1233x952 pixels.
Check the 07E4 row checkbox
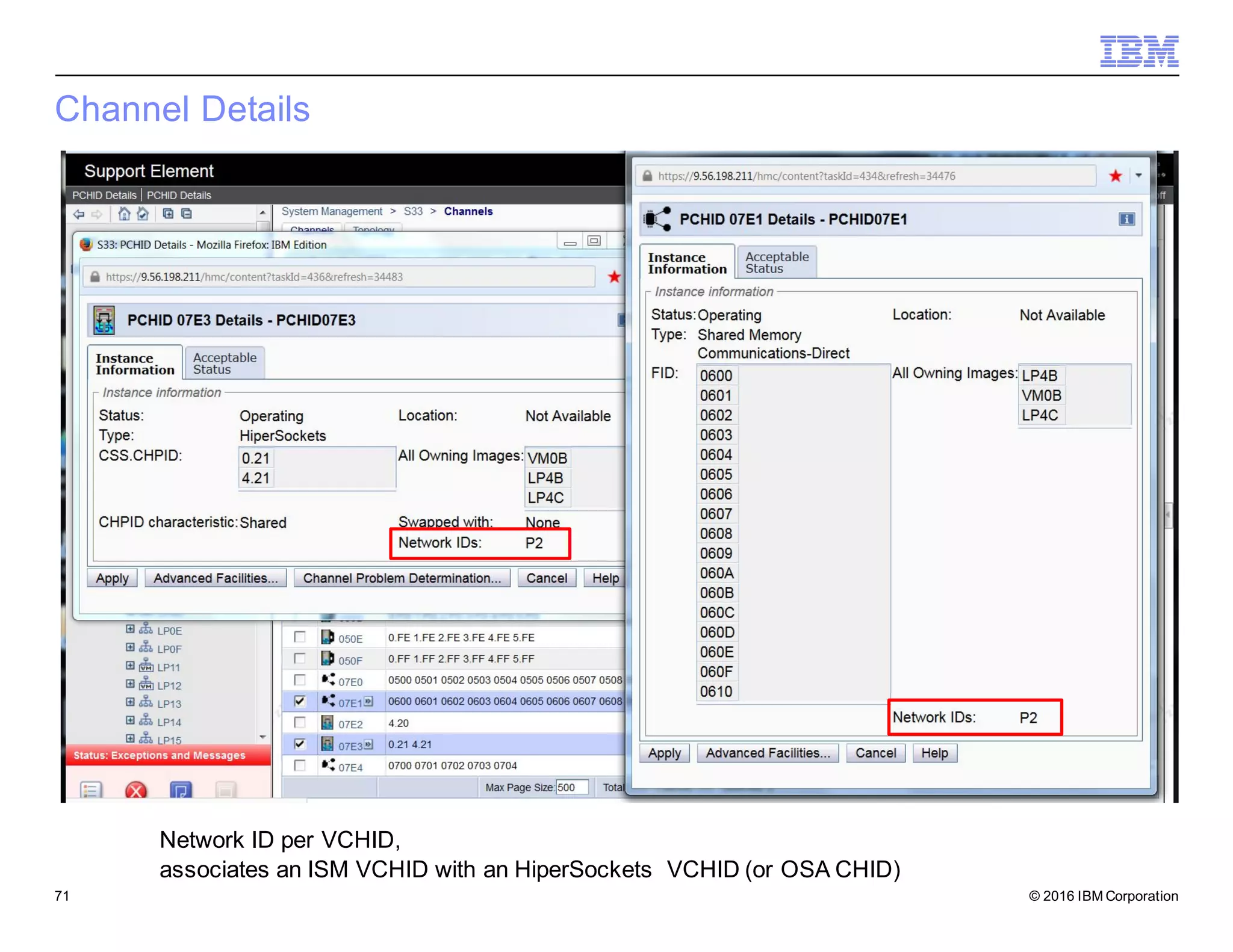(x=300, y=765)
